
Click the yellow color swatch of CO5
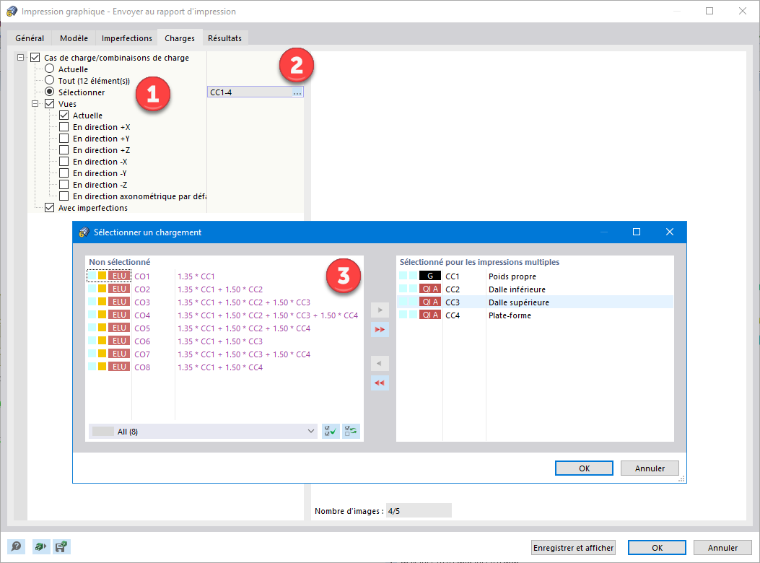(102, 328)
